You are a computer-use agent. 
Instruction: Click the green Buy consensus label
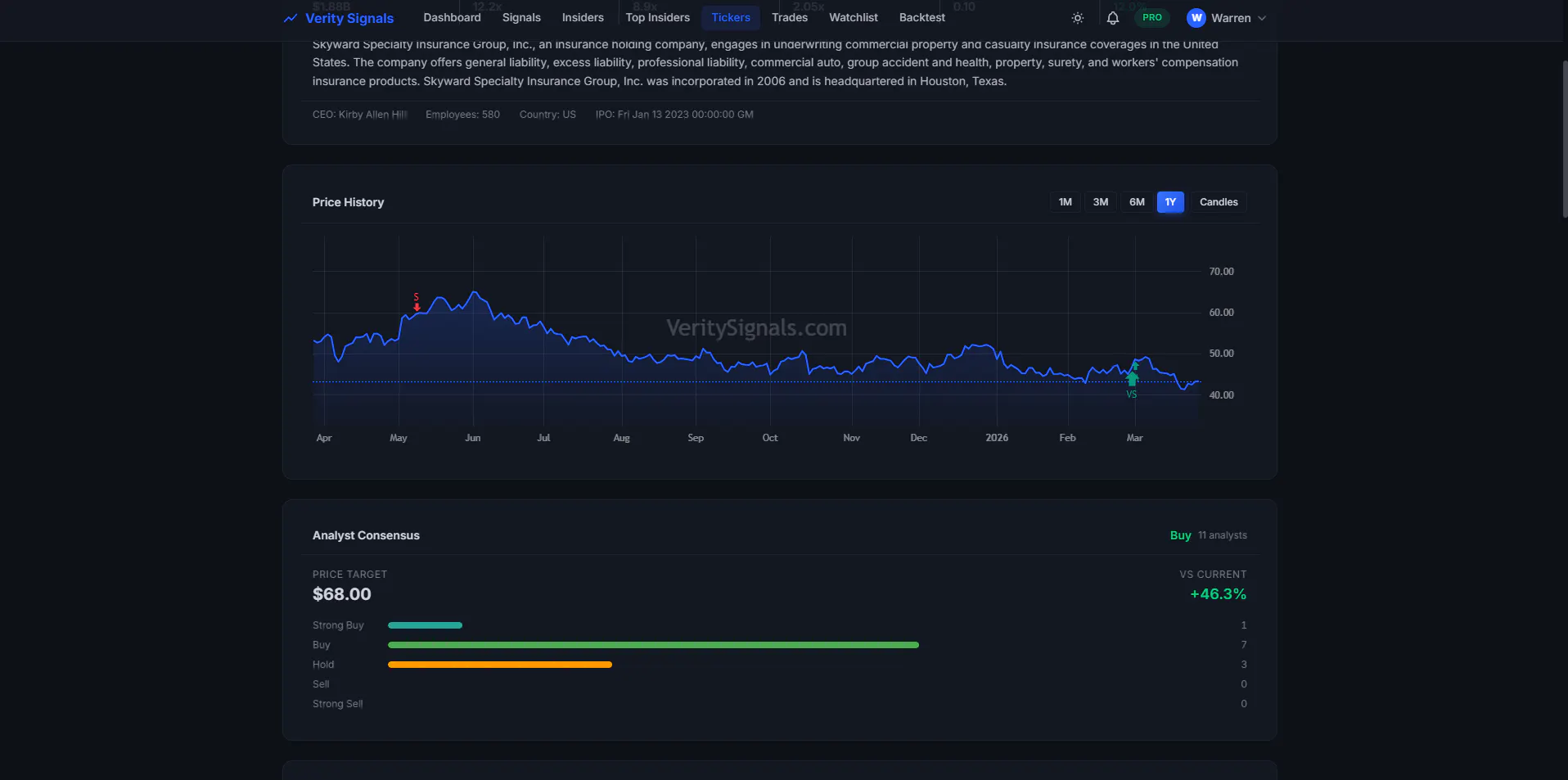pos(1180,535)
